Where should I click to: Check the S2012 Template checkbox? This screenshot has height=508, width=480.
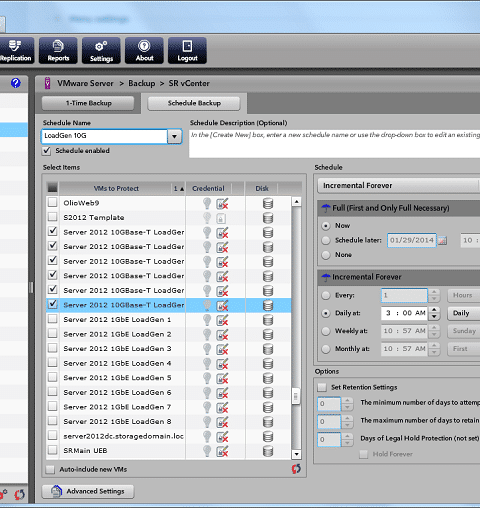point(52,217)
